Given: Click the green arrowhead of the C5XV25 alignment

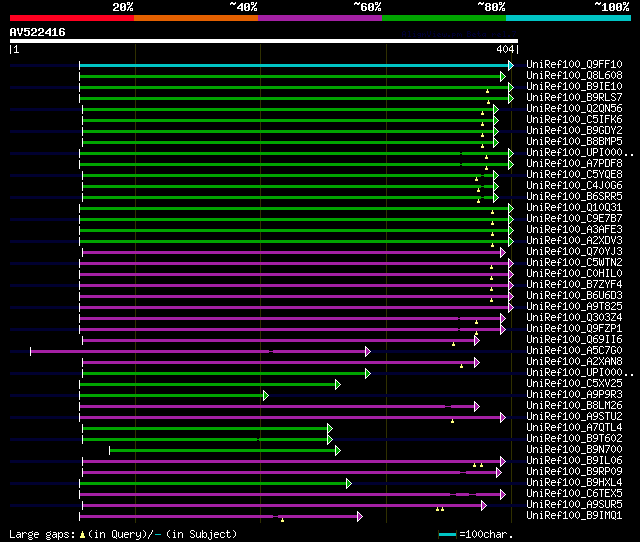Looking at the screenshot, I should click(338, 384).
